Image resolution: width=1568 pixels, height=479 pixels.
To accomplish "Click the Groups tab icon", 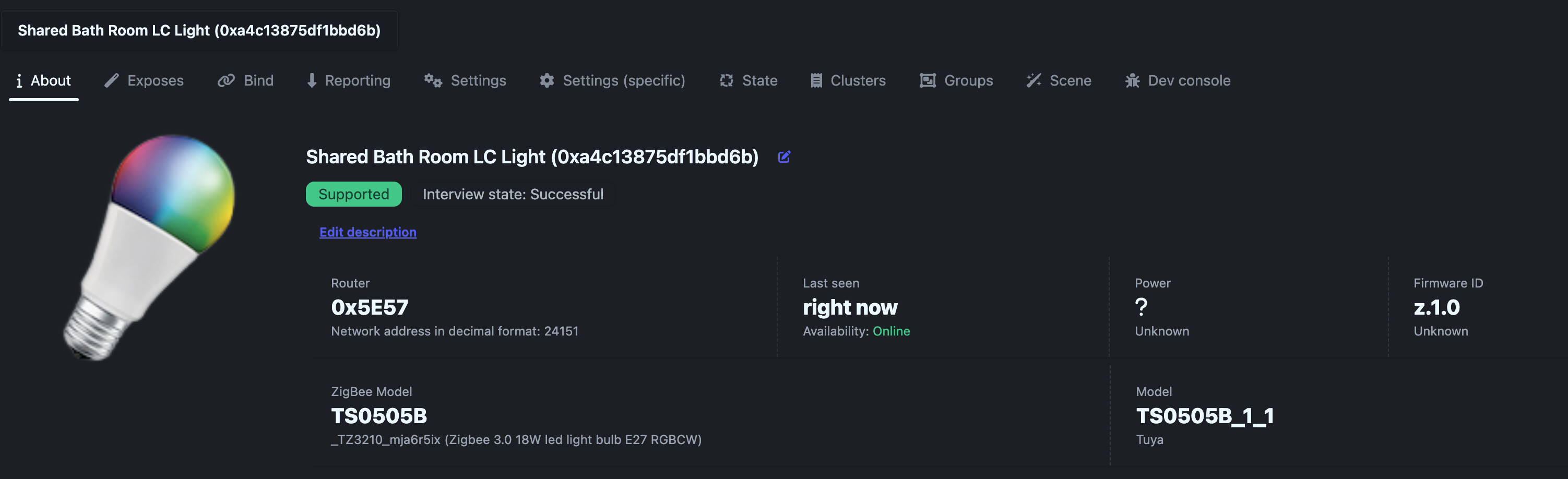I will click(x=928, y=80).
